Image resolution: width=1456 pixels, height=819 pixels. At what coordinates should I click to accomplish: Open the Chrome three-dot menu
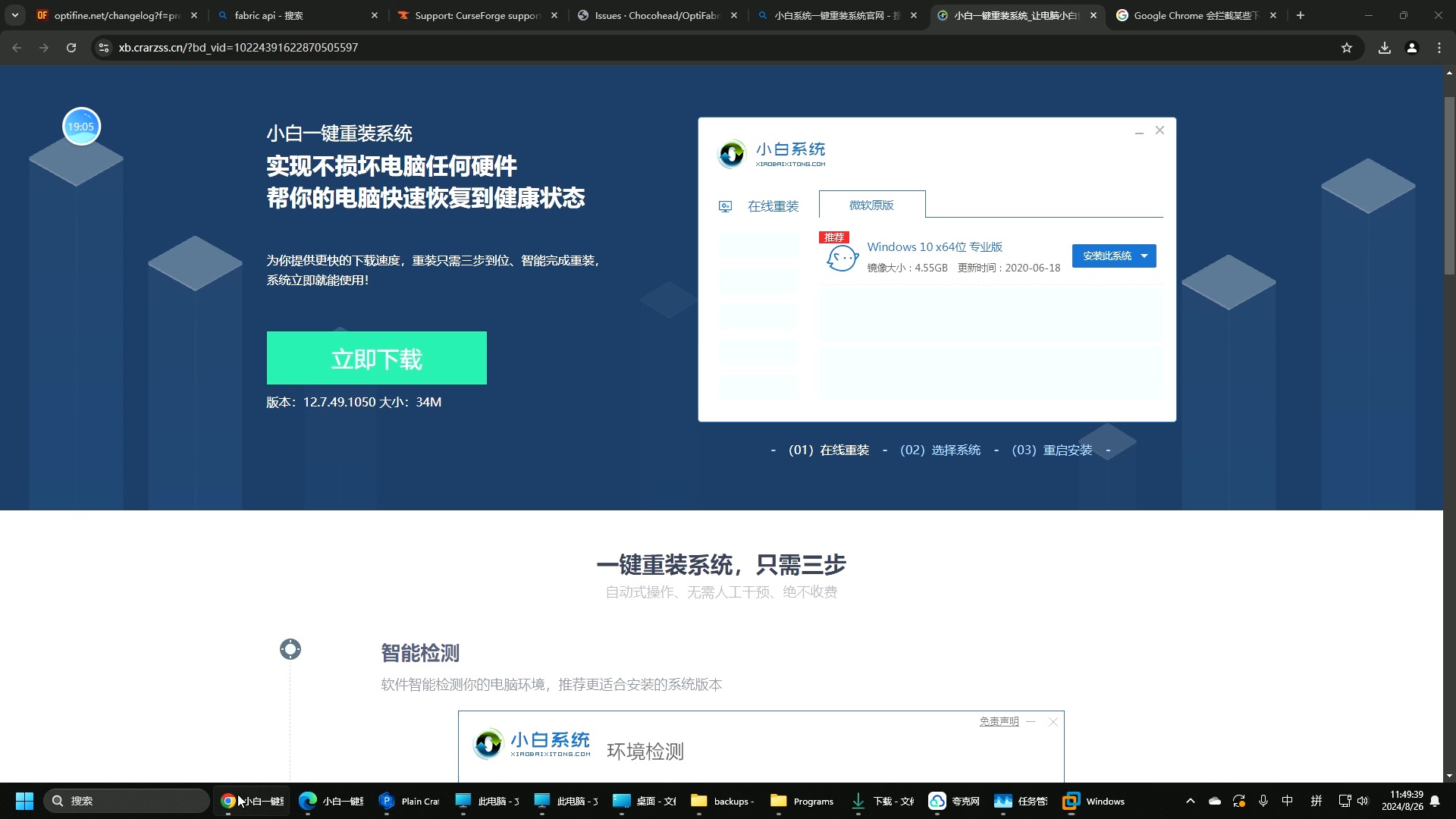click(1439, 48)
